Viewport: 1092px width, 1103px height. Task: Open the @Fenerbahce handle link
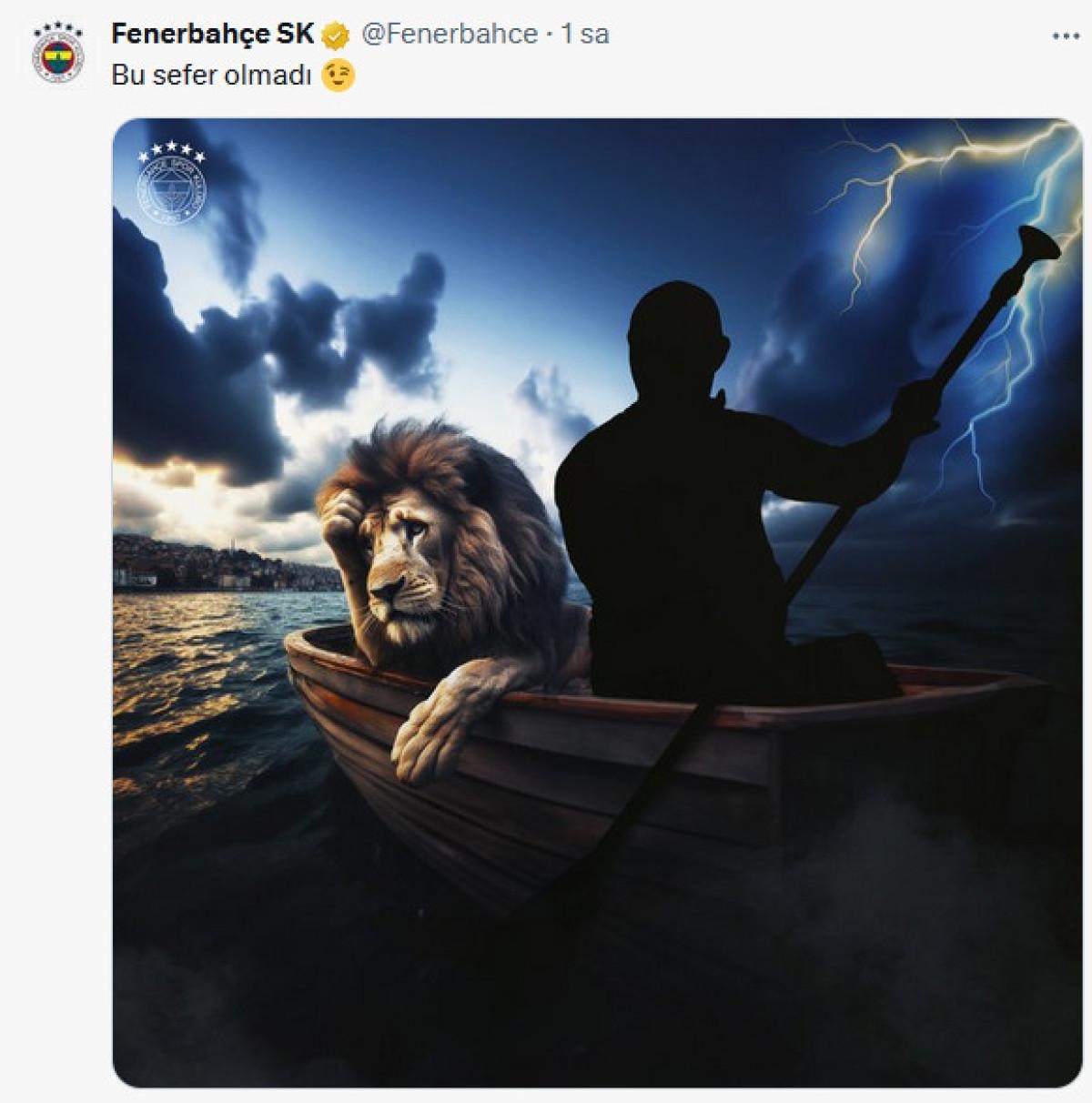click(x=450, y=35)
